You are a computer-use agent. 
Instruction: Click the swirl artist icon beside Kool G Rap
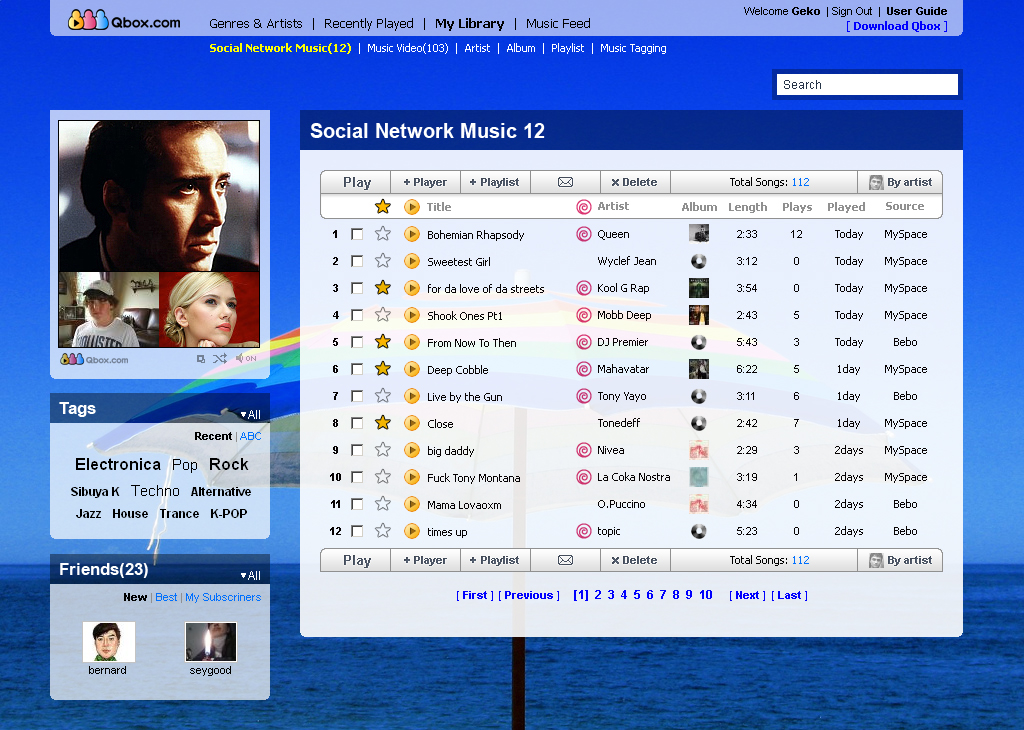point(584,288)
